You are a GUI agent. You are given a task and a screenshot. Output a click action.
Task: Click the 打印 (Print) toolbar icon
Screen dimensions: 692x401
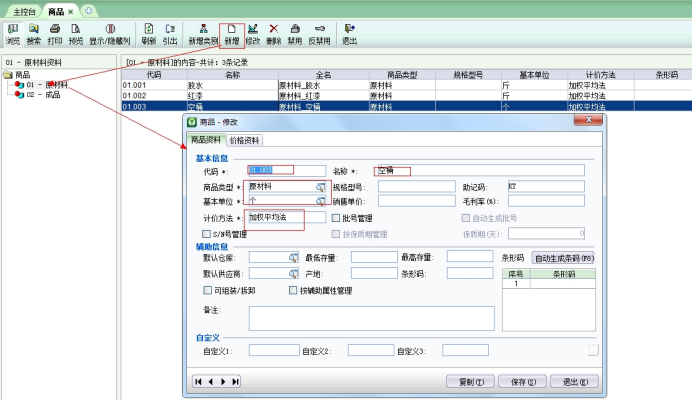(56, 35)
